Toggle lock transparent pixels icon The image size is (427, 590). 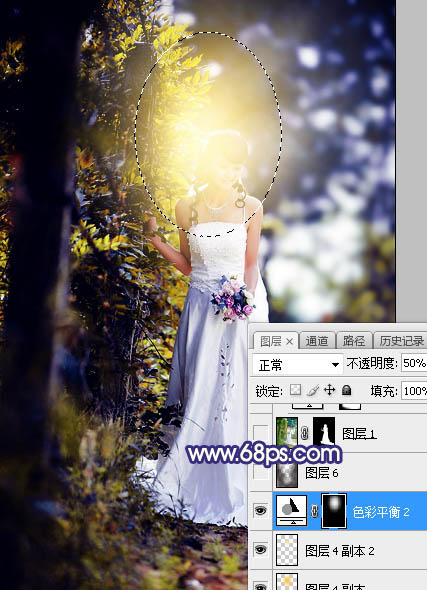click(296, 391)
